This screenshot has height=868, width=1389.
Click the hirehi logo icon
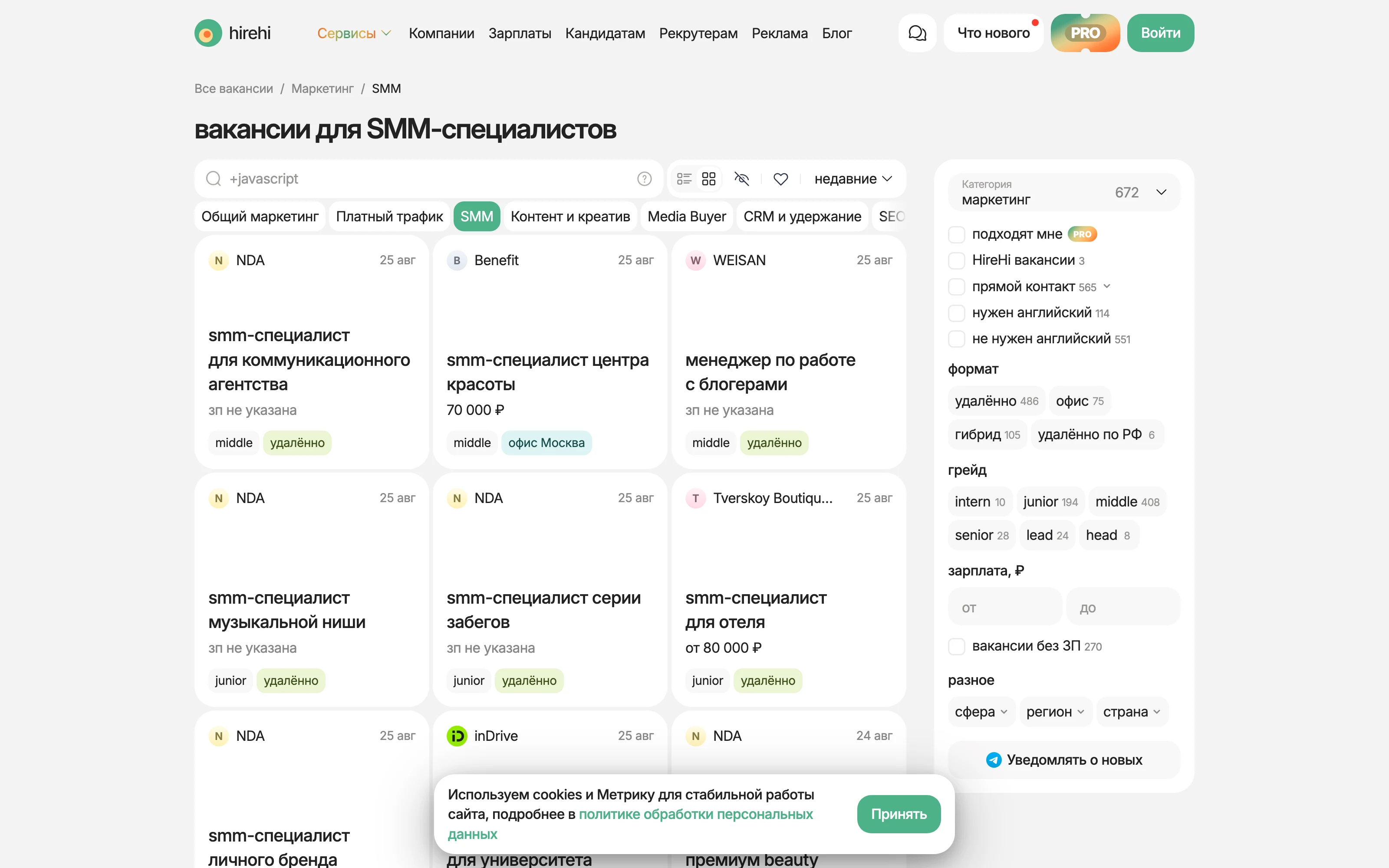pyautogui.click(x=208, y=33)
